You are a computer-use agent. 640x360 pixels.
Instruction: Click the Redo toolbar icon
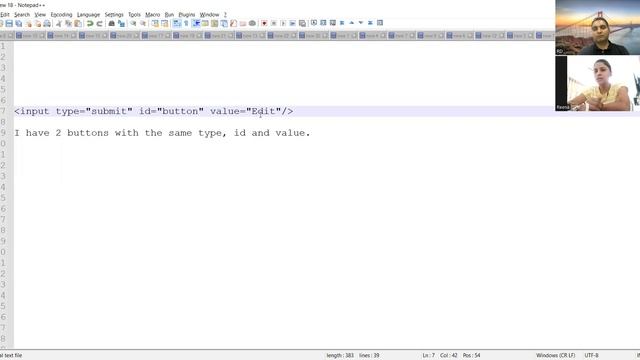pyautogui.click(x=99, y=23)
